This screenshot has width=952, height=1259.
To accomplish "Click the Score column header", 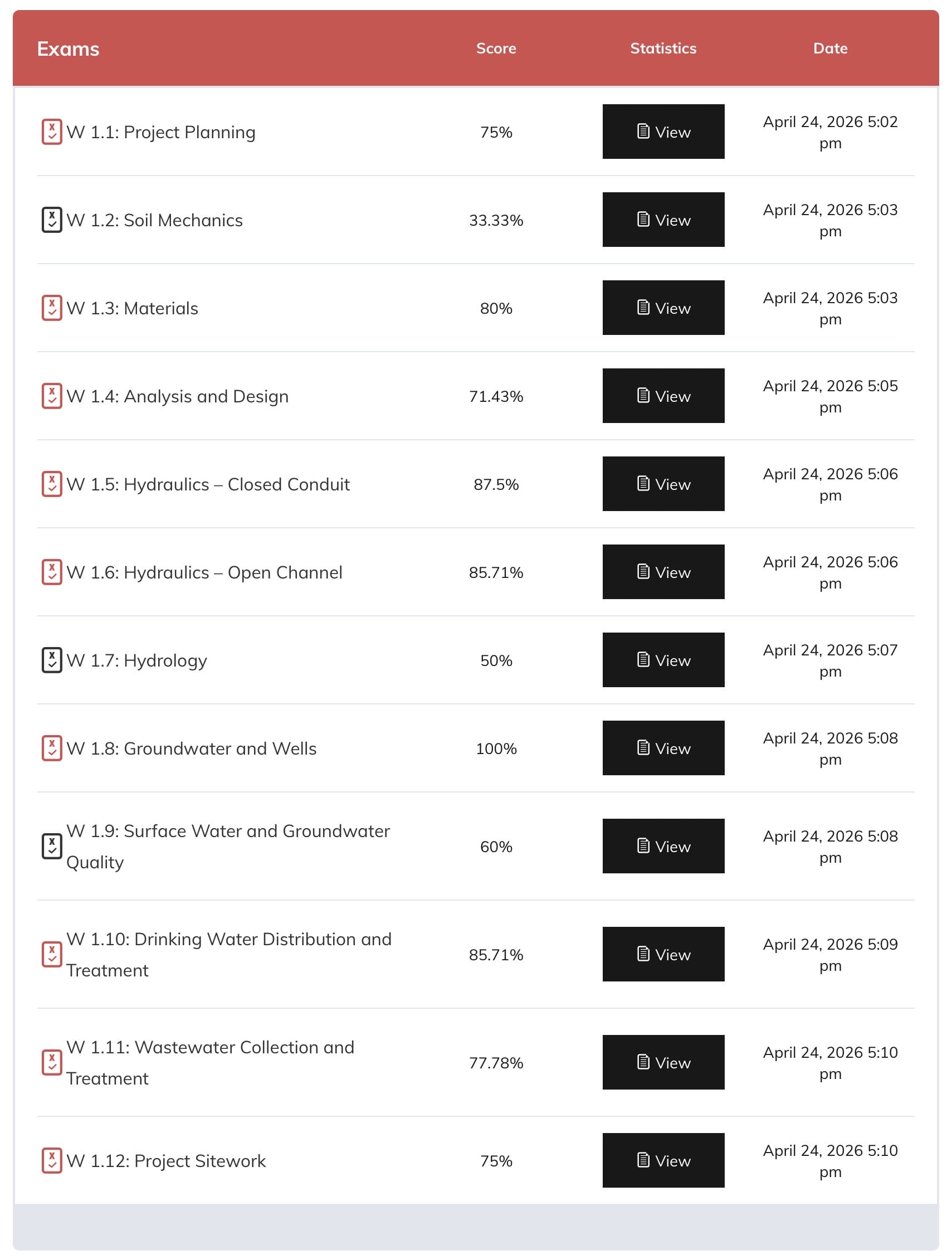I will [496, 48].
